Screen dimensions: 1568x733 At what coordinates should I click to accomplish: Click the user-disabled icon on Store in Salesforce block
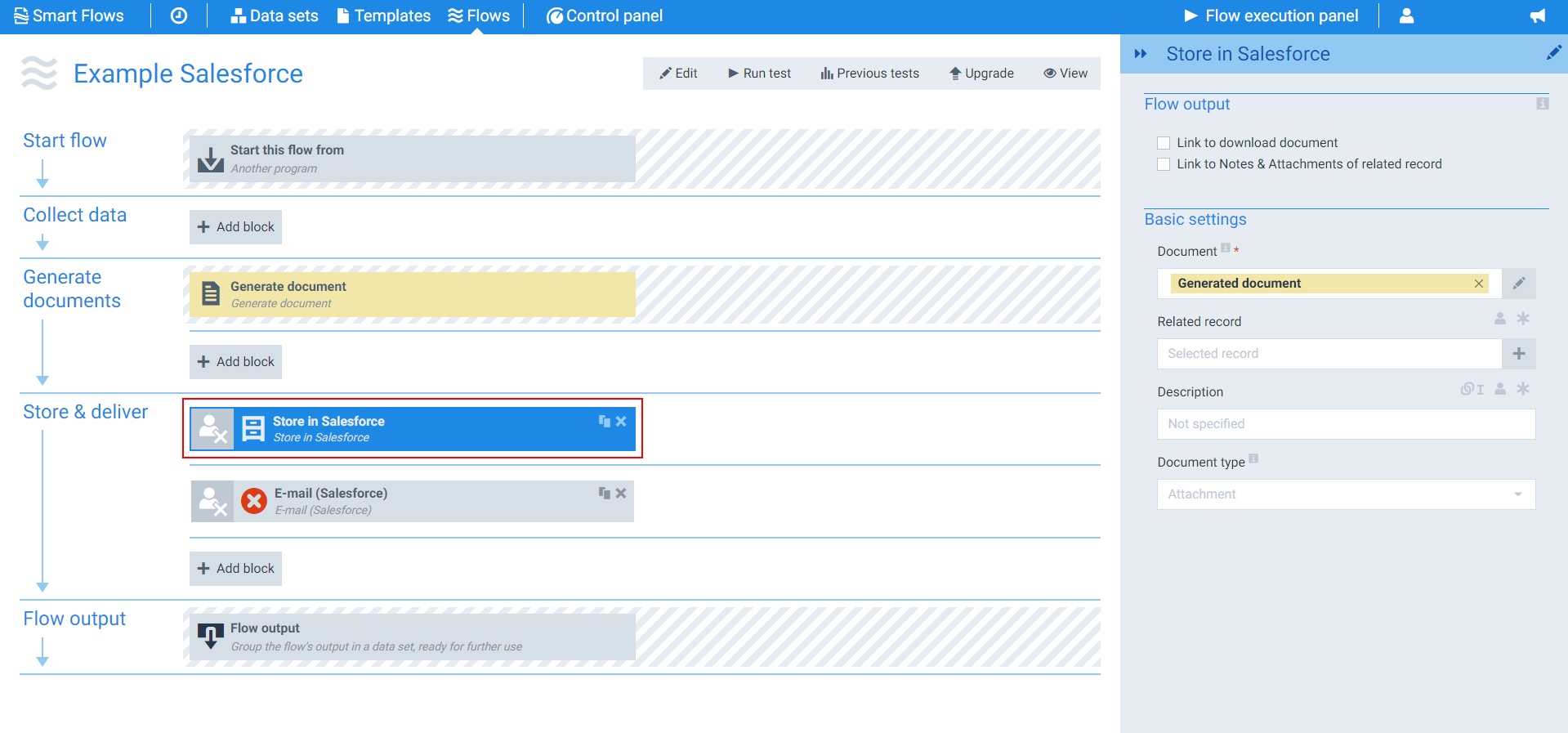212,429
